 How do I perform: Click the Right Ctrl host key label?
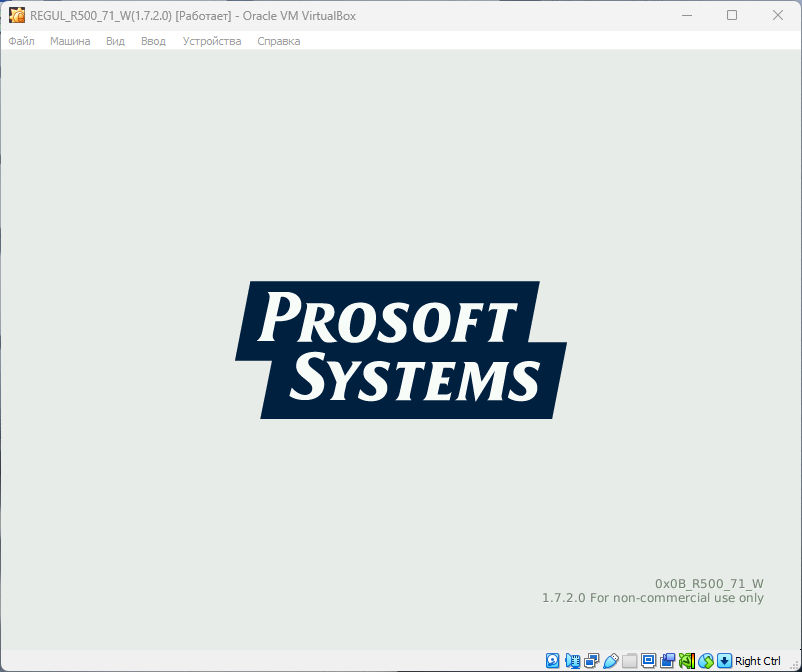tap(758, 661)
